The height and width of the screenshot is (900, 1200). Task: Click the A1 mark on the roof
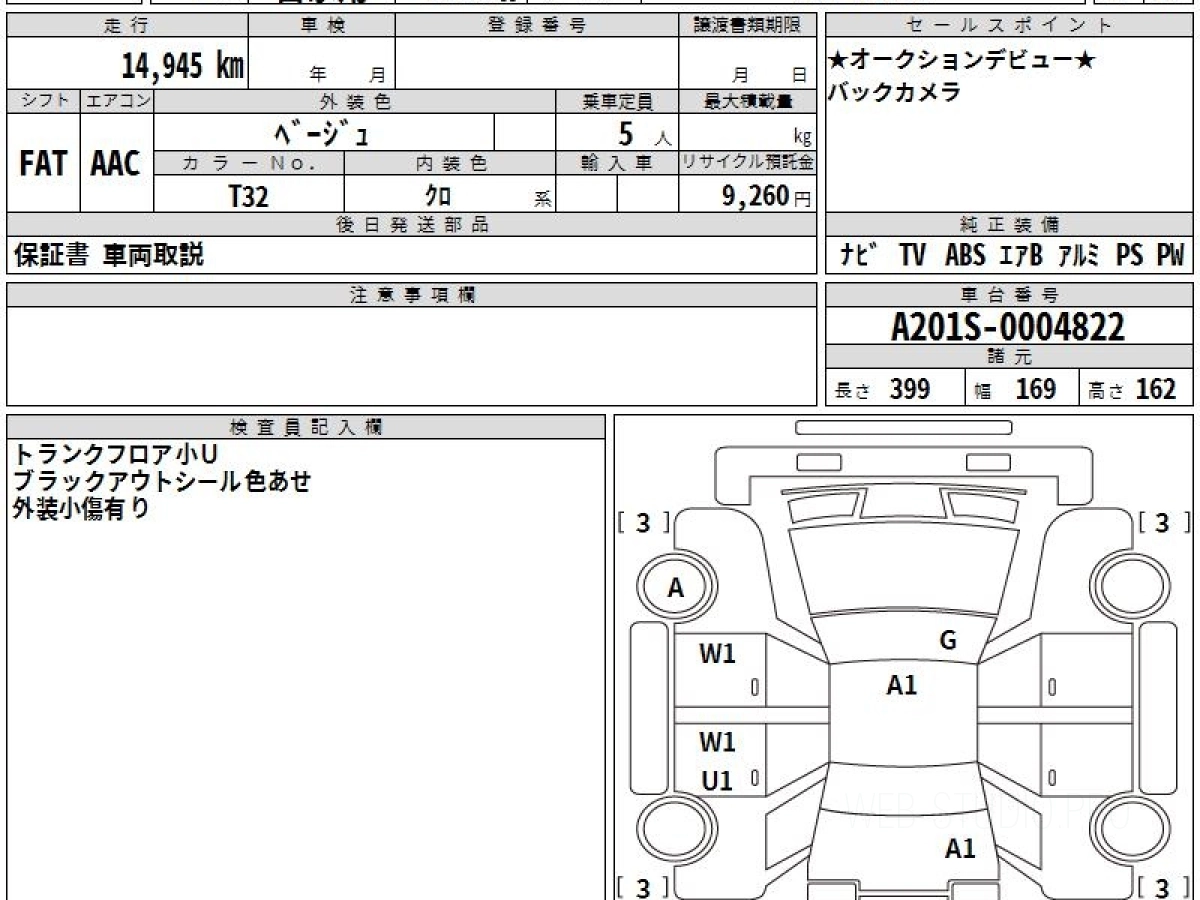point(901,685)
